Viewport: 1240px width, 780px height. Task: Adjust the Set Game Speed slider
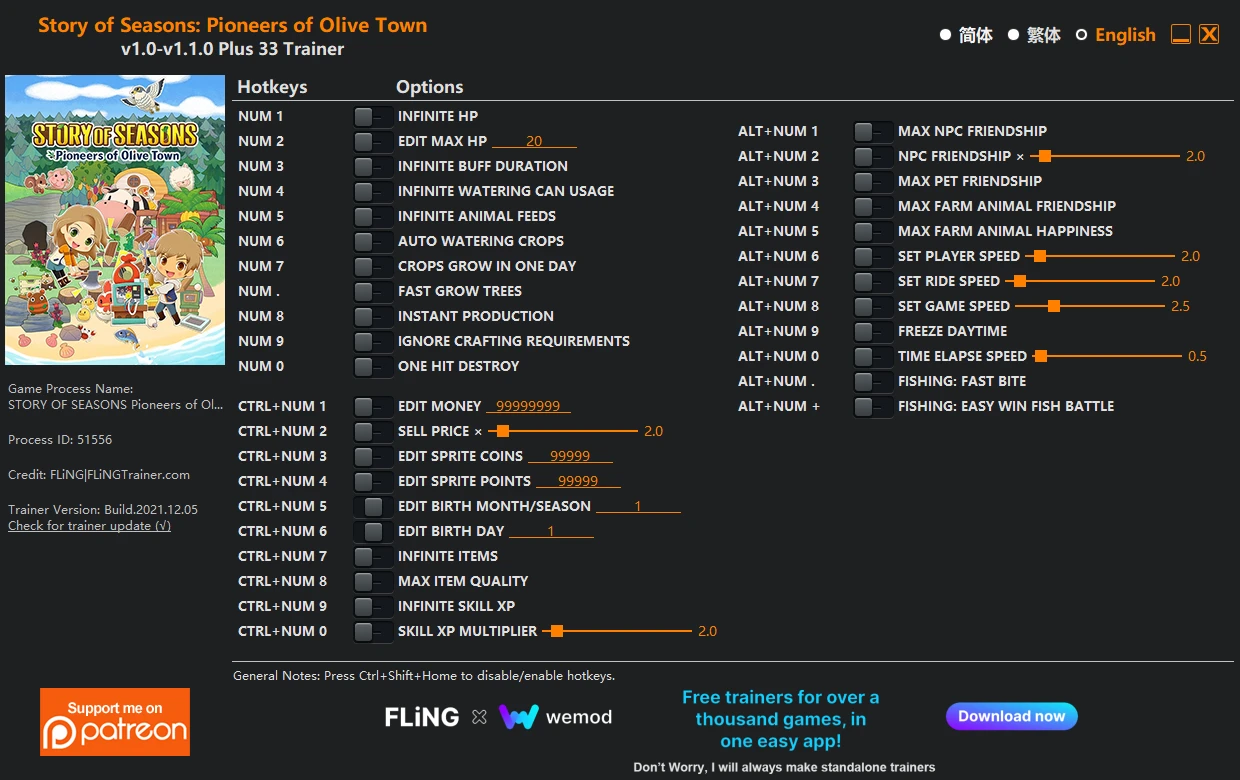(x=1053, y=306)
